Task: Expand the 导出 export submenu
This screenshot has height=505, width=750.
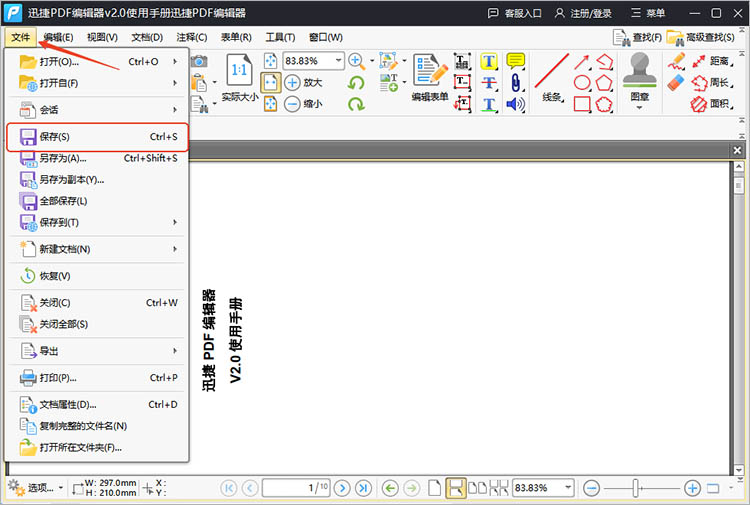Action: coord(175,351)
